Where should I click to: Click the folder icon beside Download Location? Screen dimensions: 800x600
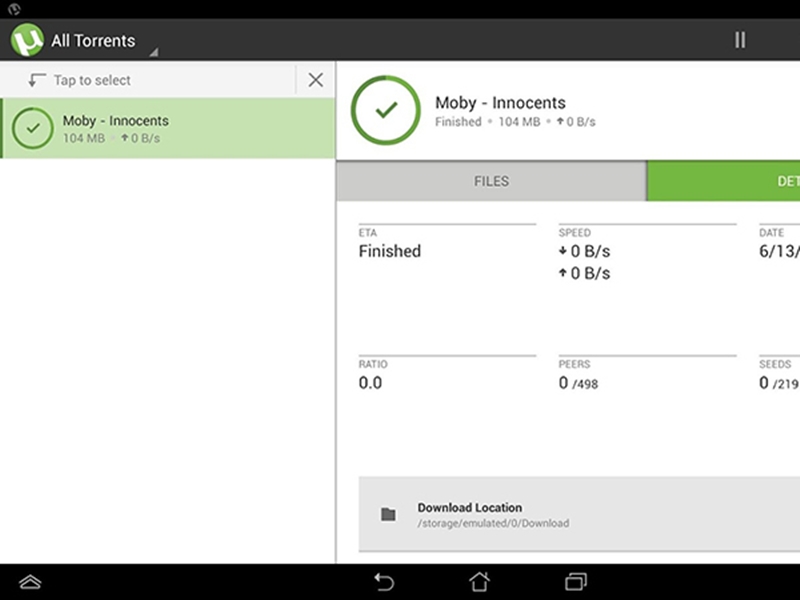(388, 515)
